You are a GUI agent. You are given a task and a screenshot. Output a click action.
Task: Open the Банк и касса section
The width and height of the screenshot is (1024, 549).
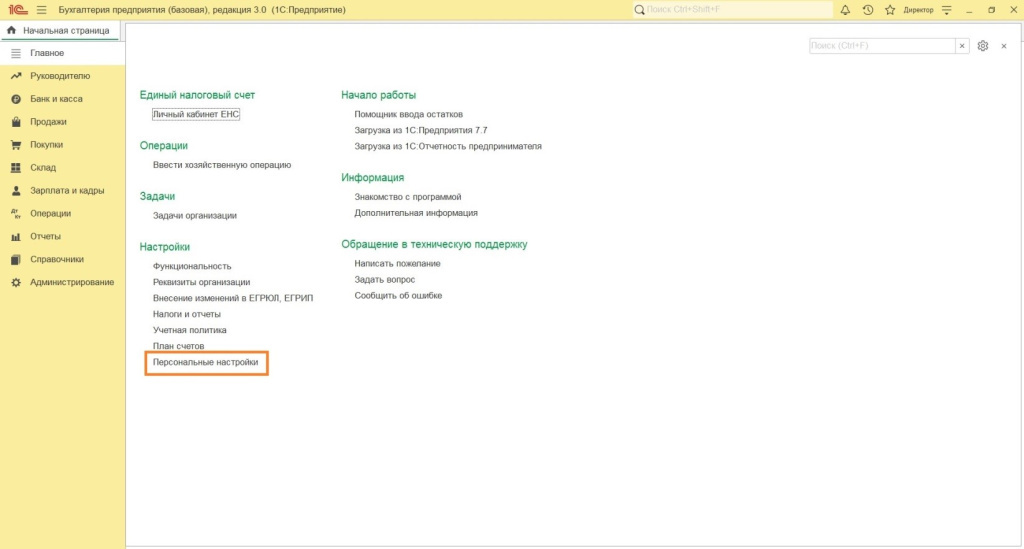(x=56, y=99)
